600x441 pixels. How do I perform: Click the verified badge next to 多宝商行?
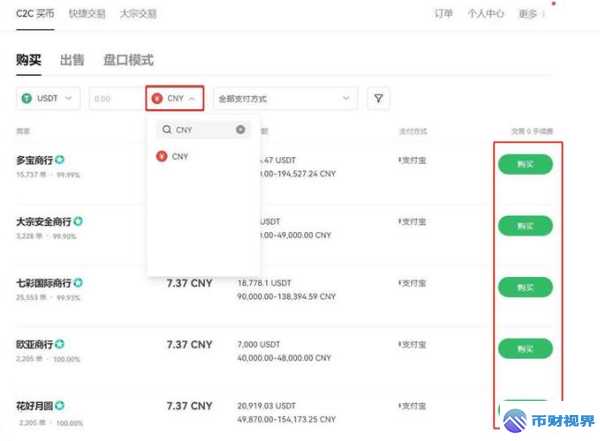pos(60,160)
